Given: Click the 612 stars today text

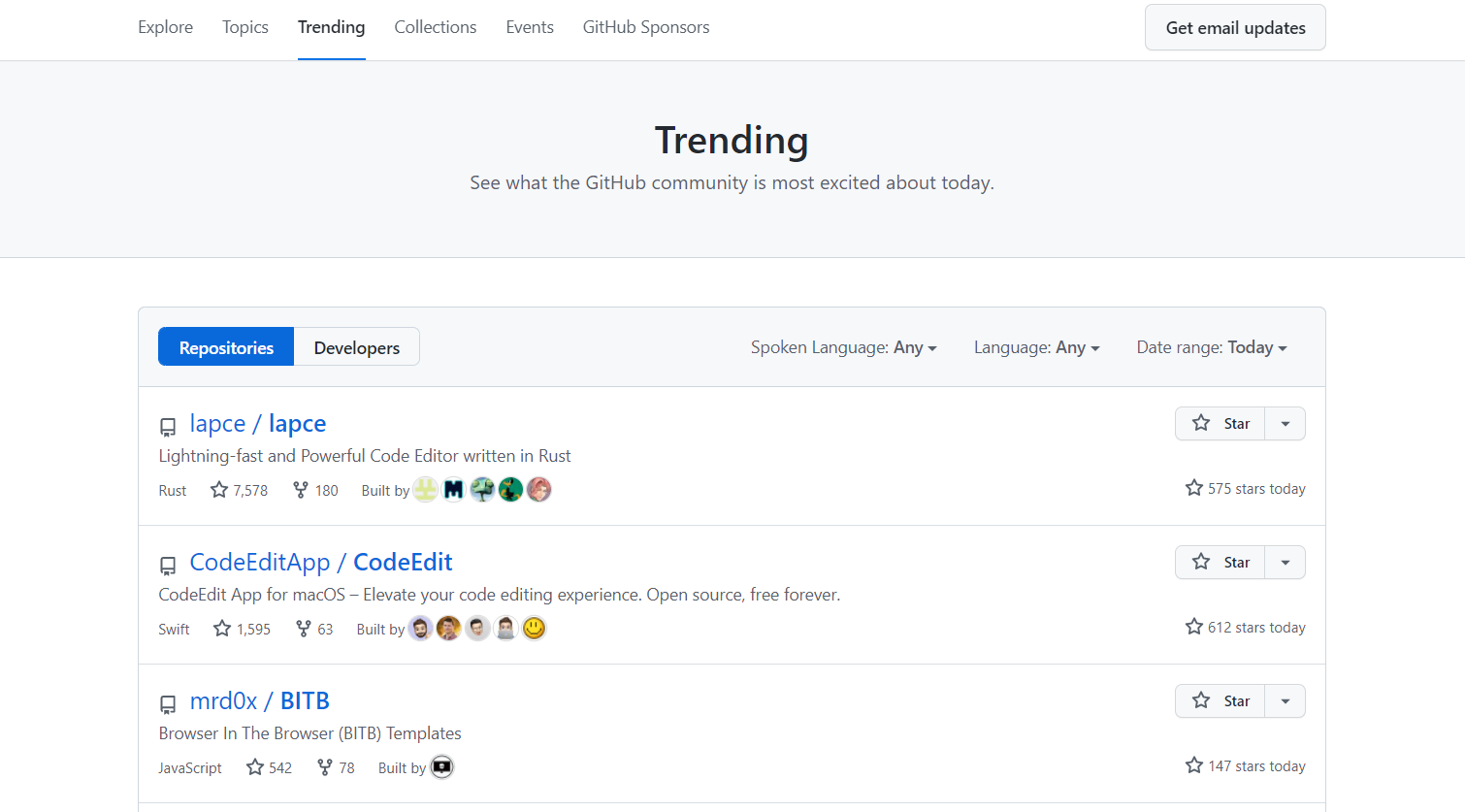Looking at the screenshot, I should point(1246,627).
